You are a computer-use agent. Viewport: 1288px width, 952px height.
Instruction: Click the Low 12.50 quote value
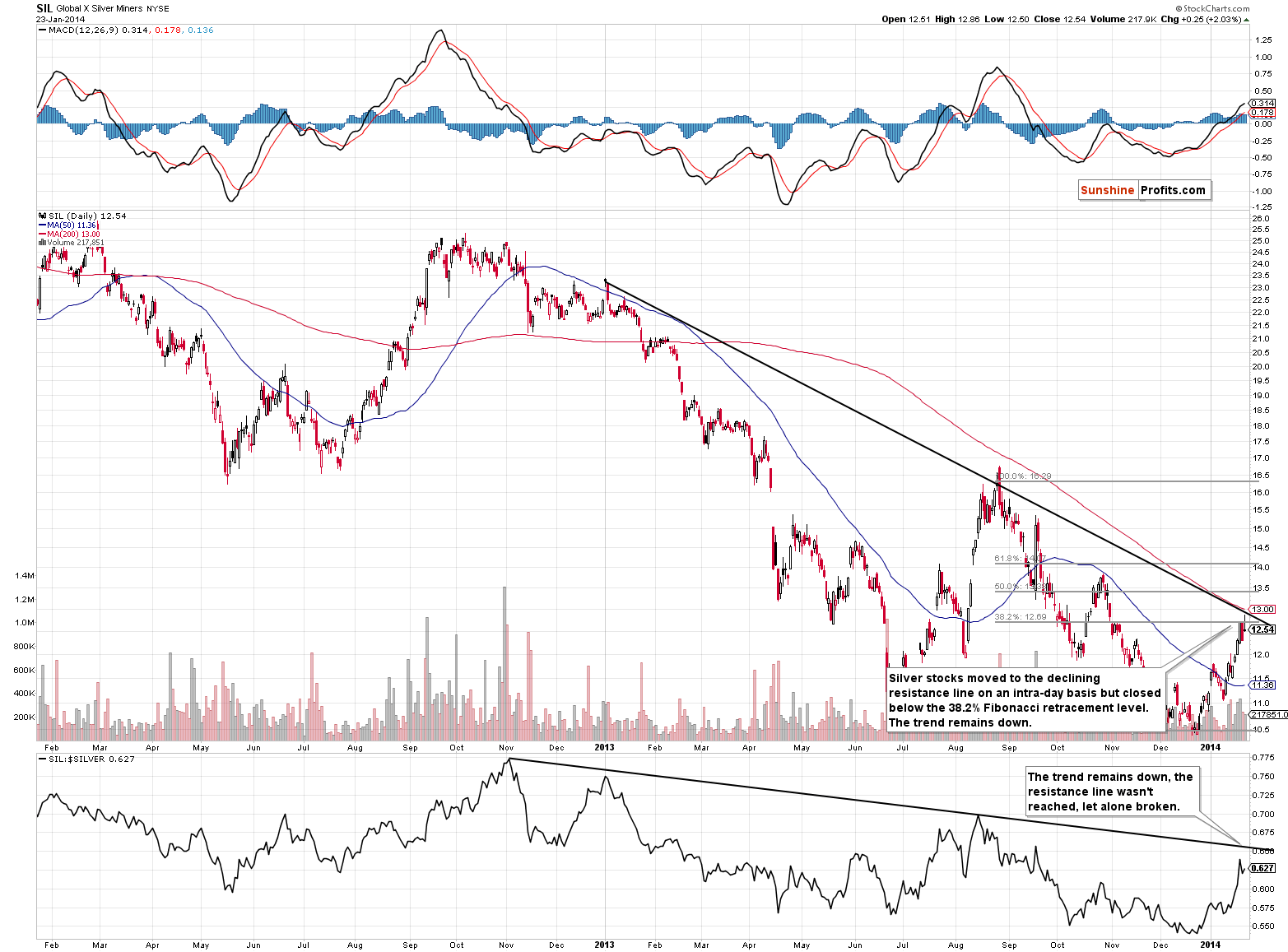(x=1007, y=19)
